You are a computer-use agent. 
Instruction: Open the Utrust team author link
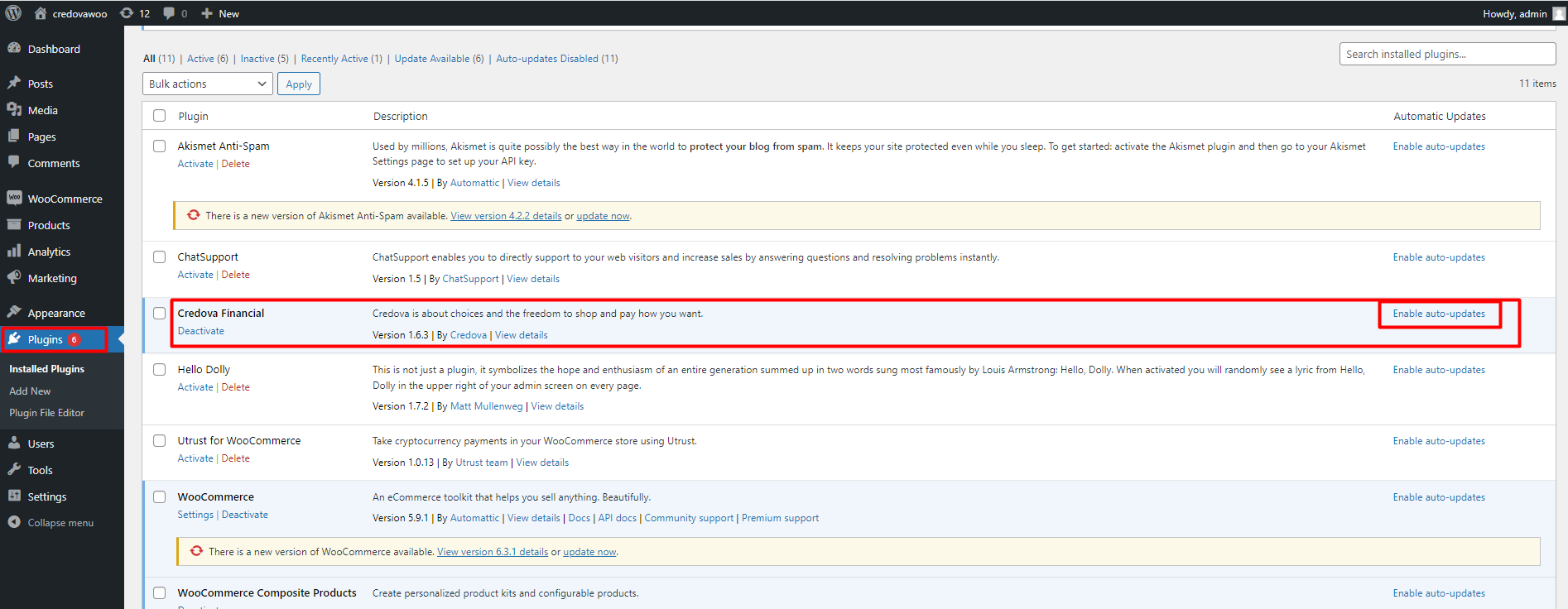(x=482, y=463)
